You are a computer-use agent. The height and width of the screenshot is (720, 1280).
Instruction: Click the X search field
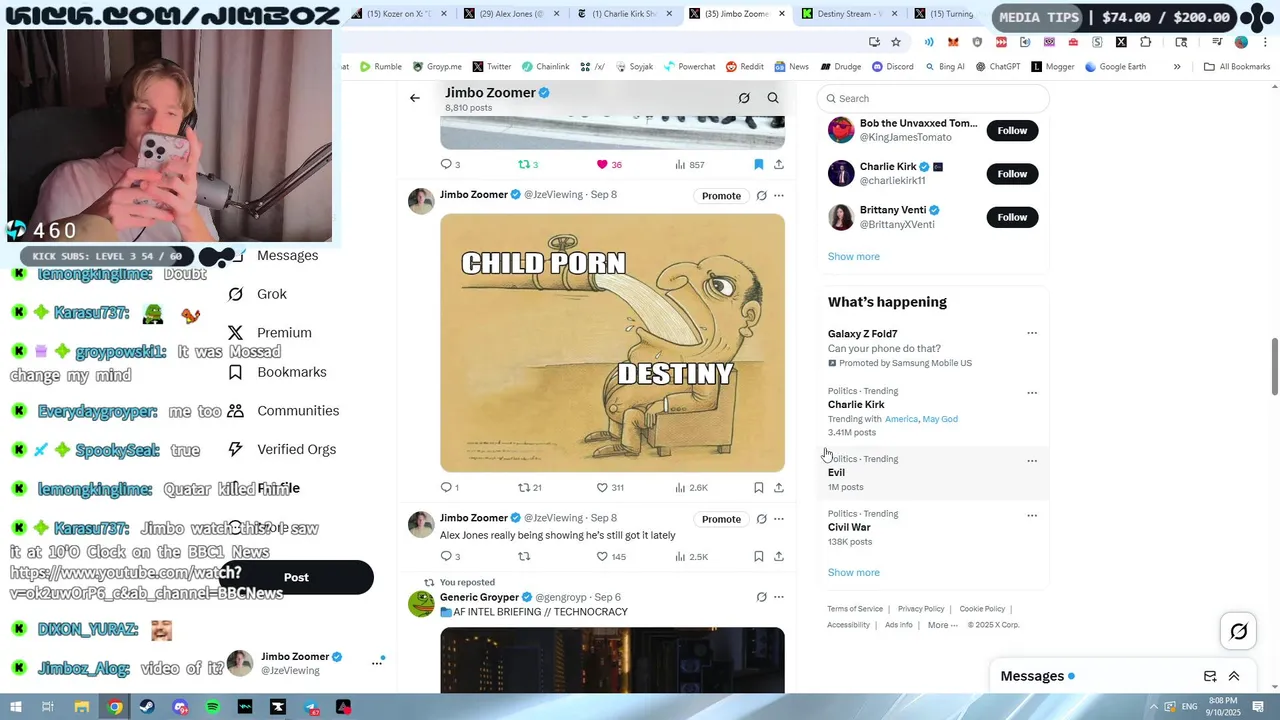[933, 98]
